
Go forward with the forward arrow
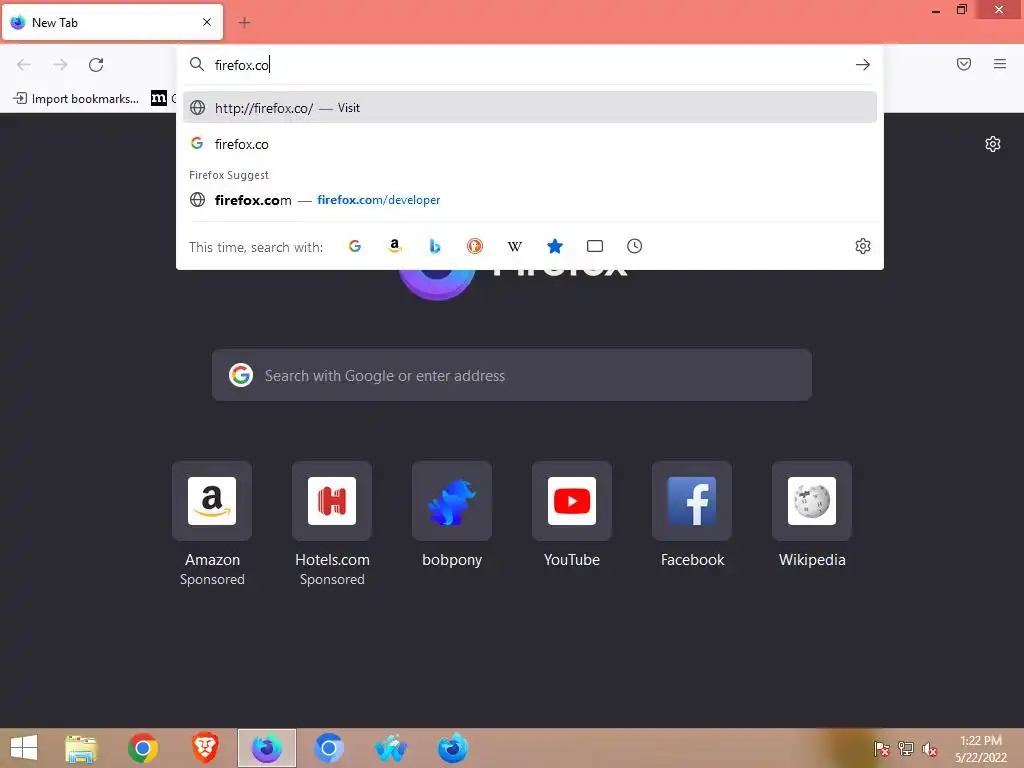coord(60,65)
